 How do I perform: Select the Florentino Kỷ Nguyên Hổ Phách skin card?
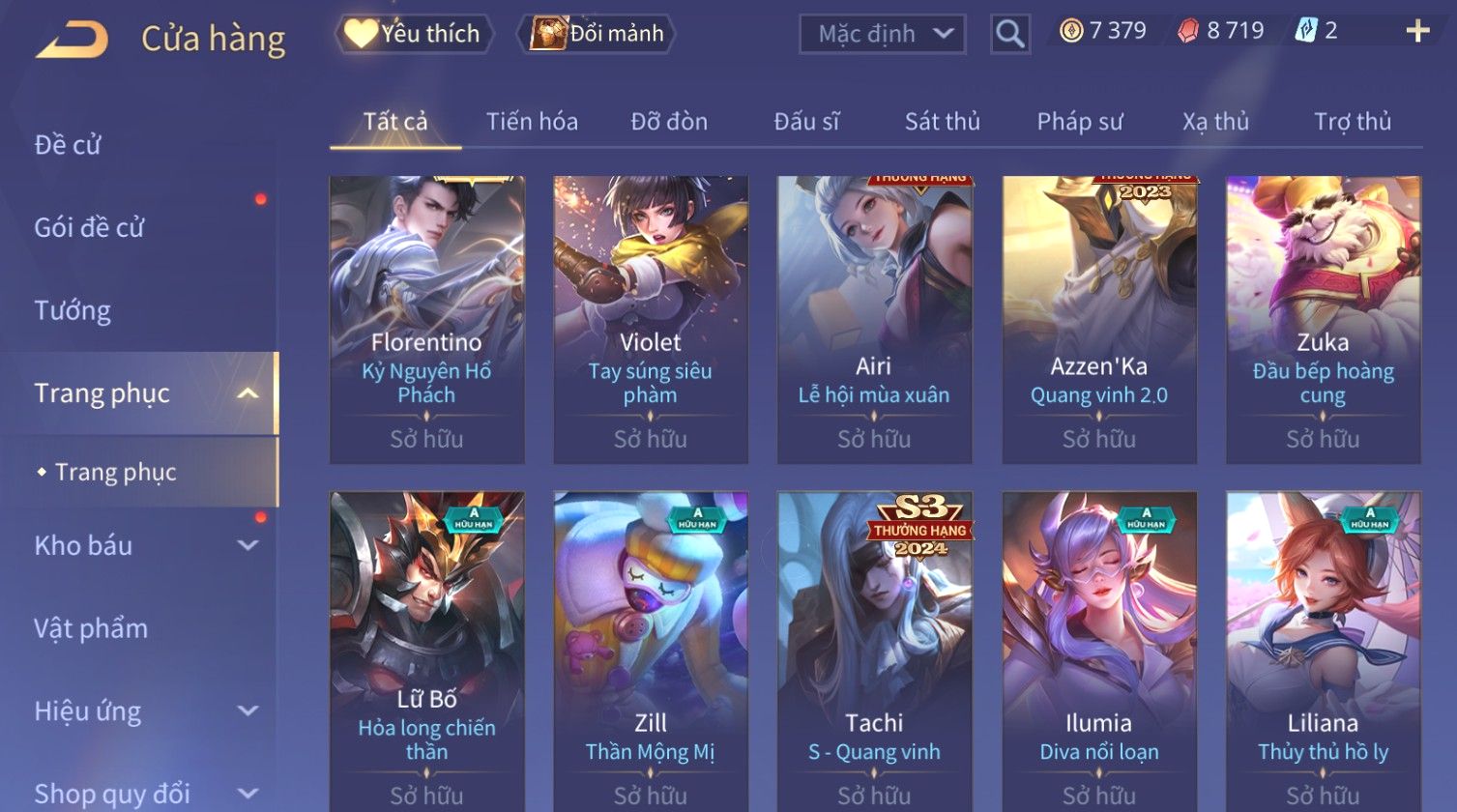pyautogui.click(x=426, y=320)
